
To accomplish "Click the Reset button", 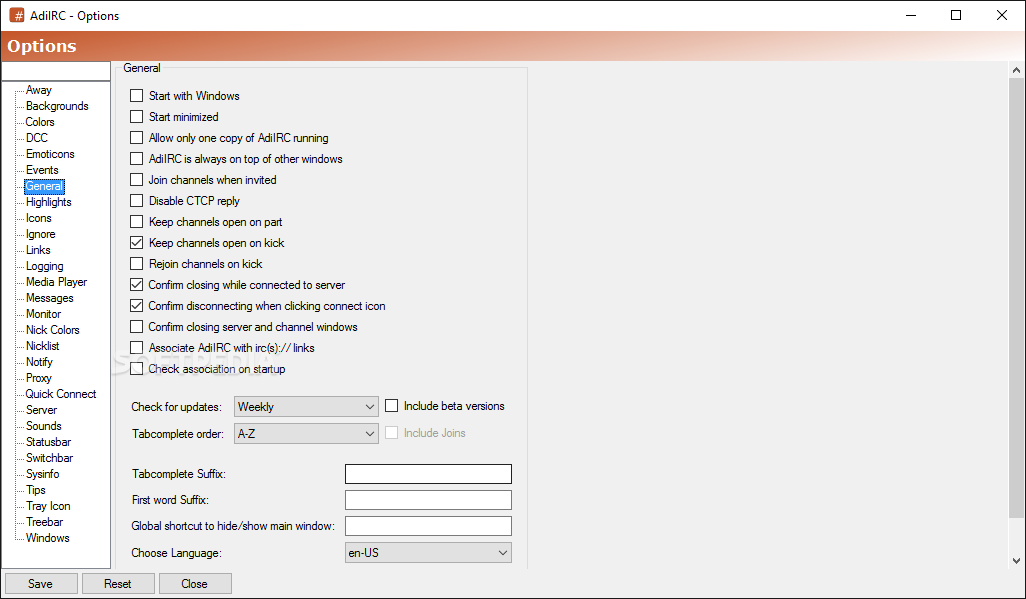I will point(118,583).
